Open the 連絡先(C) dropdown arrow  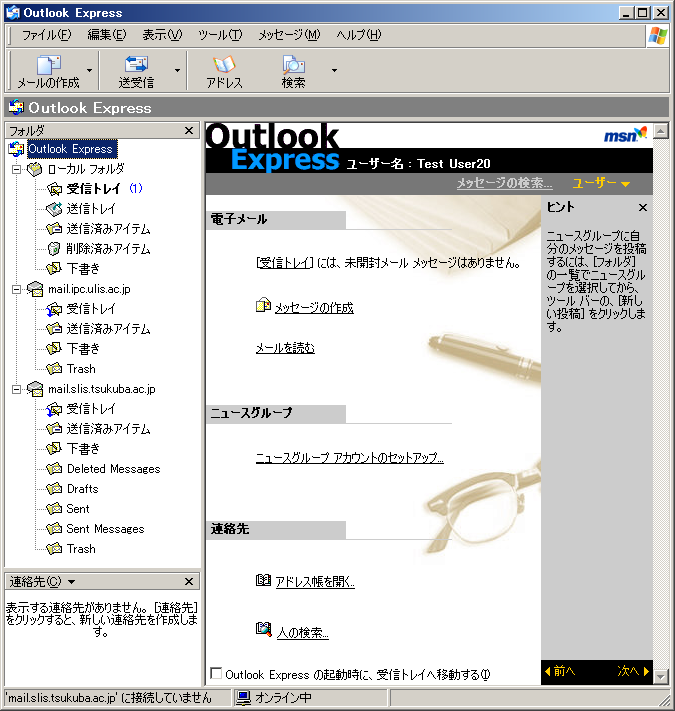click(72, 582)
